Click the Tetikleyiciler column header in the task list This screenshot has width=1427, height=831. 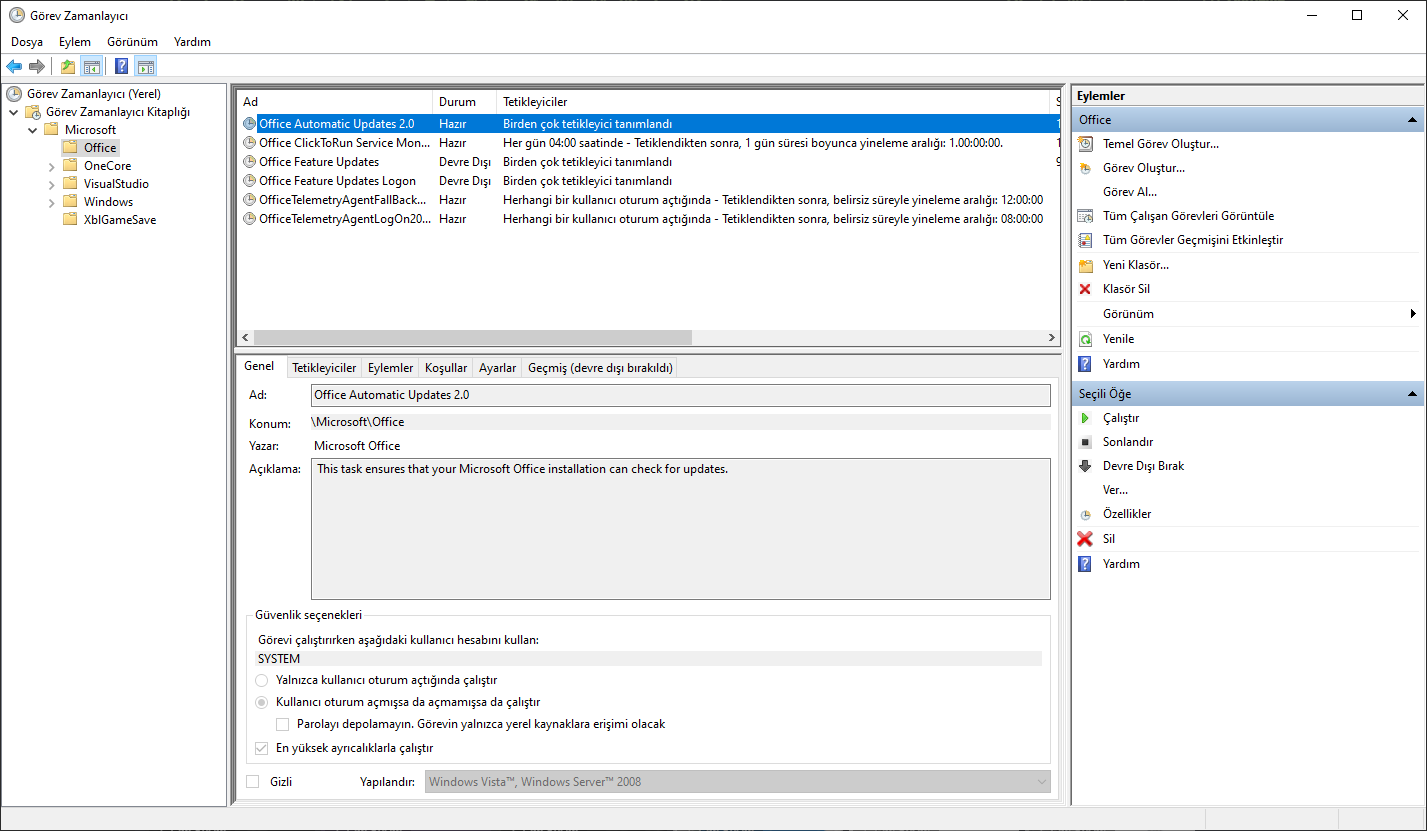pos(774,102)
